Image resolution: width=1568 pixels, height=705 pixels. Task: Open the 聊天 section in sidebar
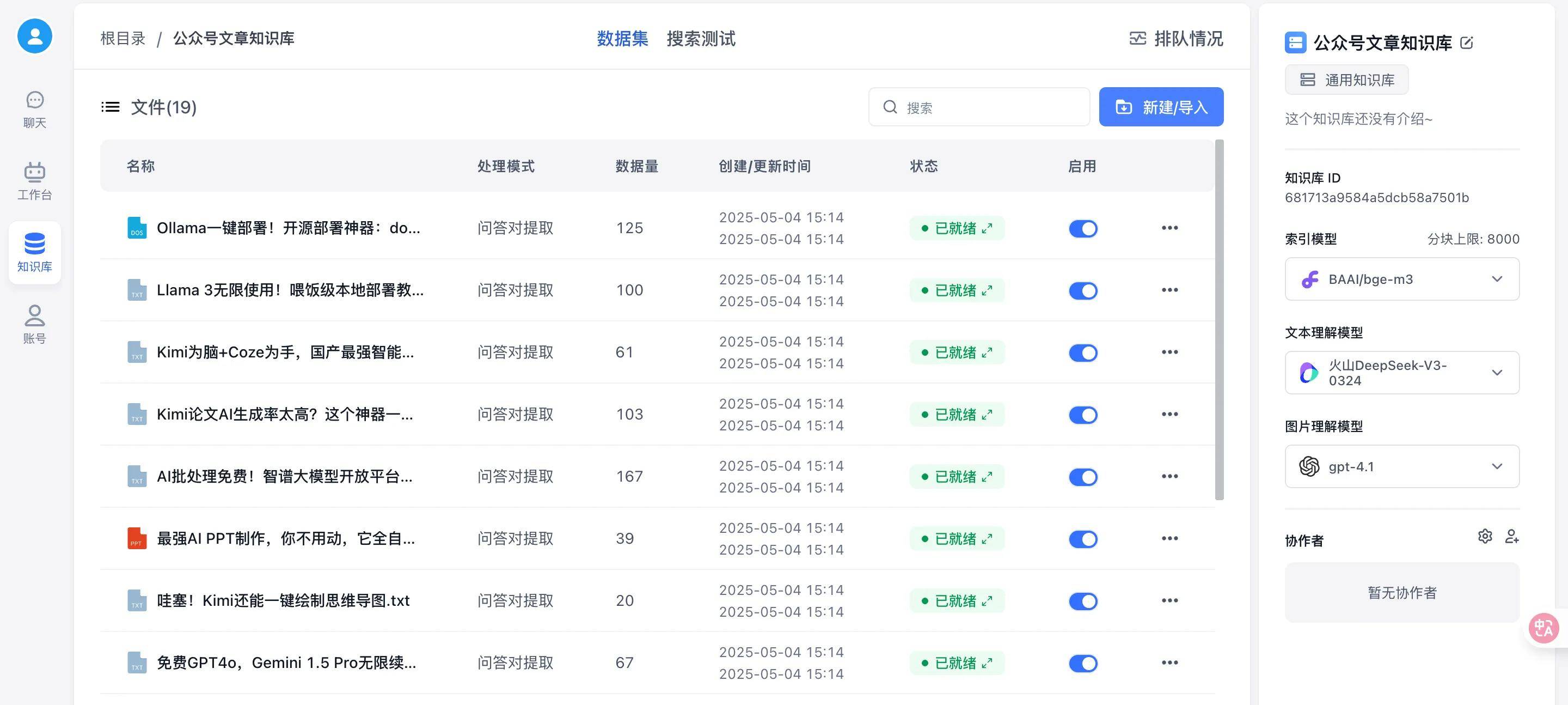(34, 108)
